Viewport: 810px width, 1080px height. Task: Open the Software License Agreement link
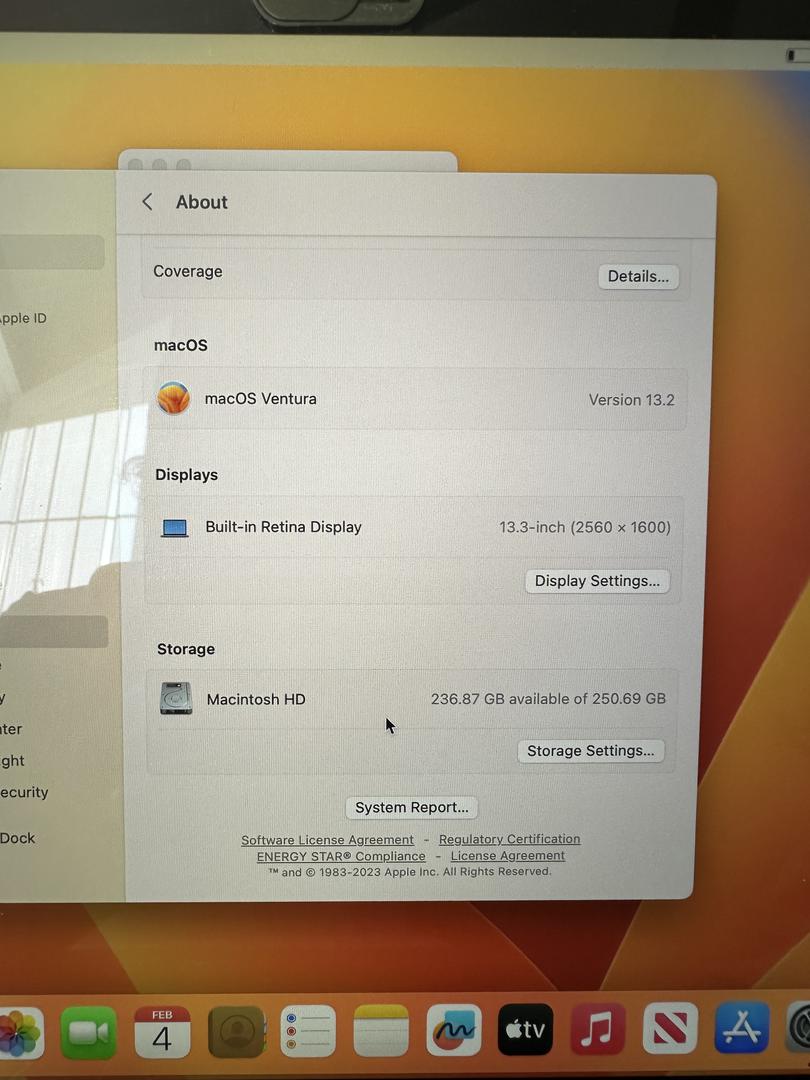[327, 840]
